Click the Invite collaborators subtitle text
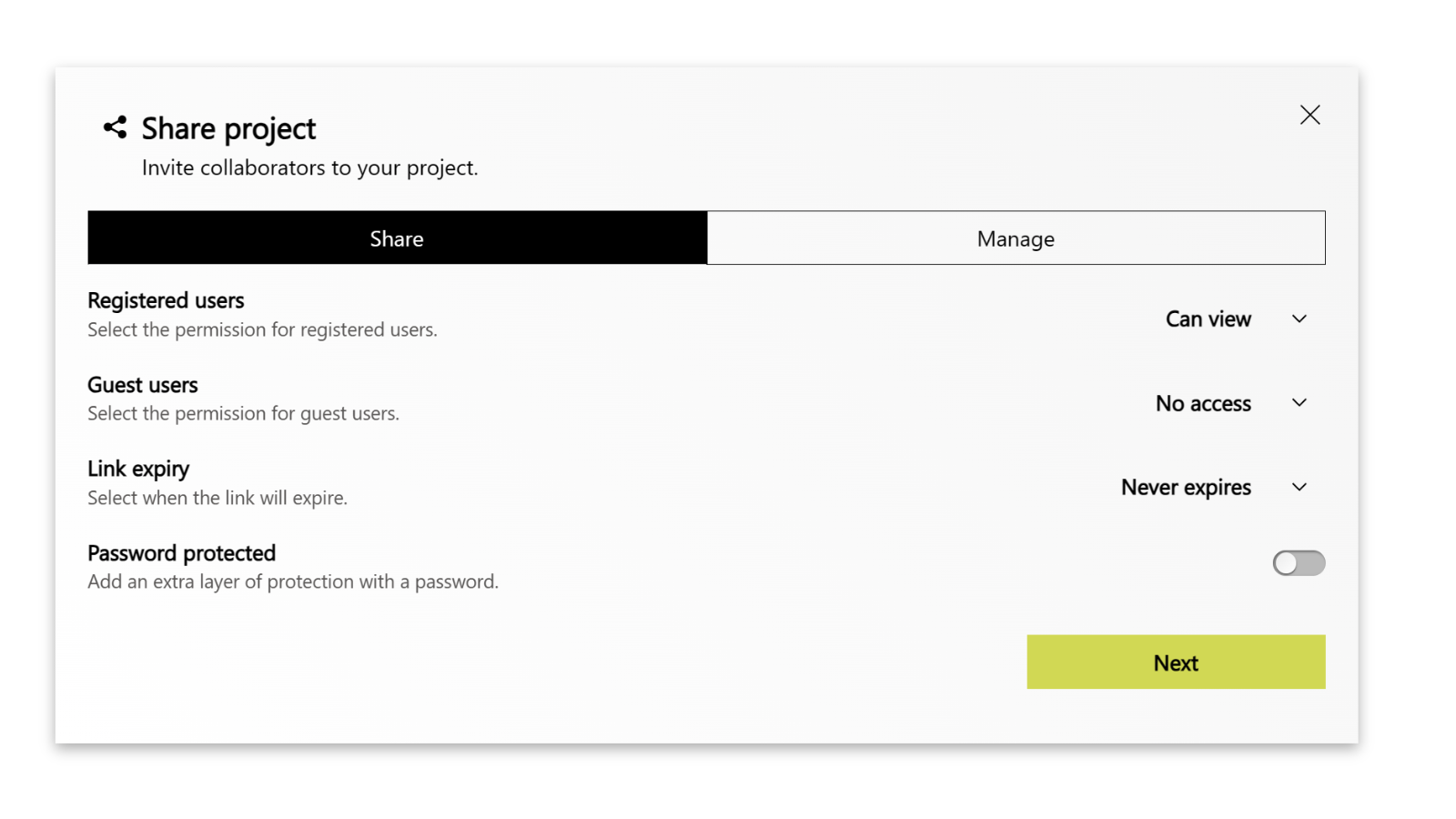This screenshot has height=819, width=1456. click(x=309, y=167)
